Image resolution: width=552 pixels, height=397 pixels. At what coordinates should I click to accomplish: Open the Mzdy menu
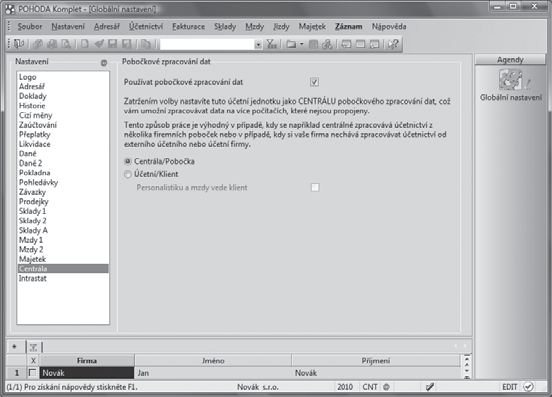255,26
